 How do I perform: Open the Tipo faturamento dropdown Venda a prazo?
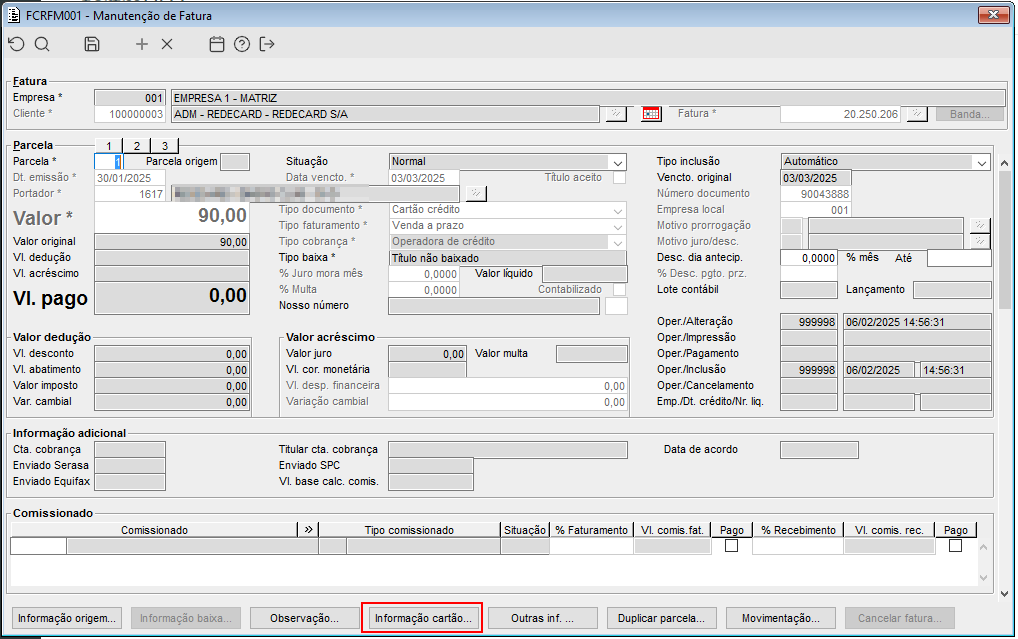click(617, 226)
